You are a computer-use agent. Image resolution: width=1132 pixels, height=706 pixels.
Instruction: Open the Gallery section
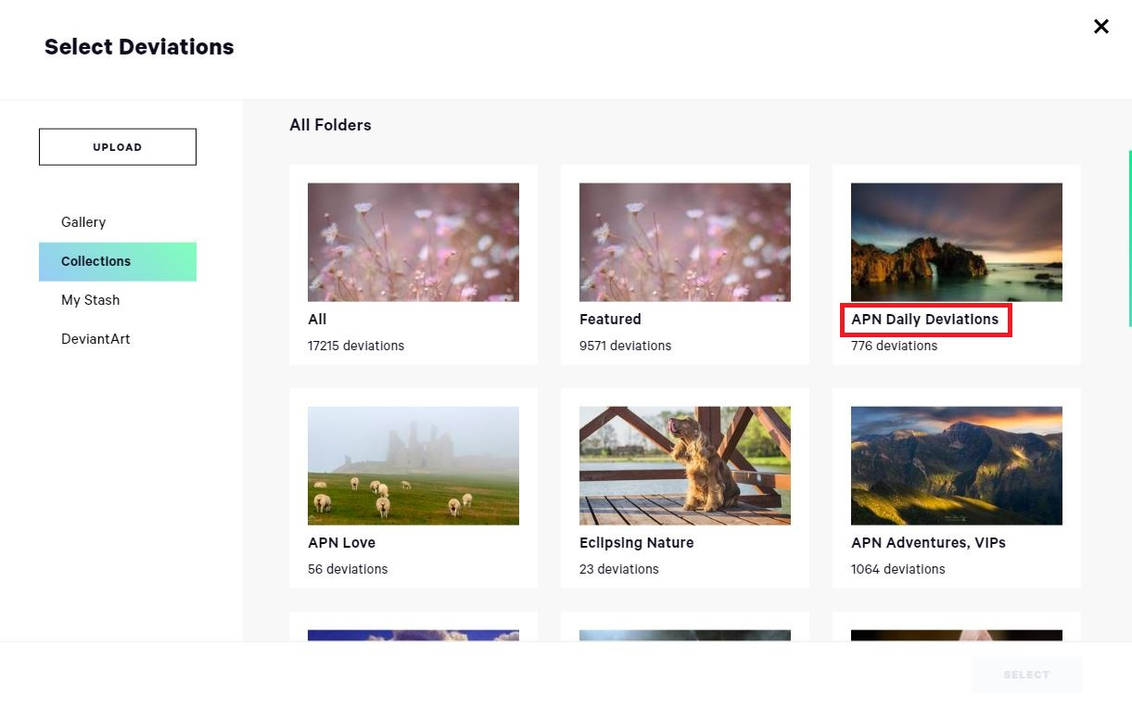point(83,222)
